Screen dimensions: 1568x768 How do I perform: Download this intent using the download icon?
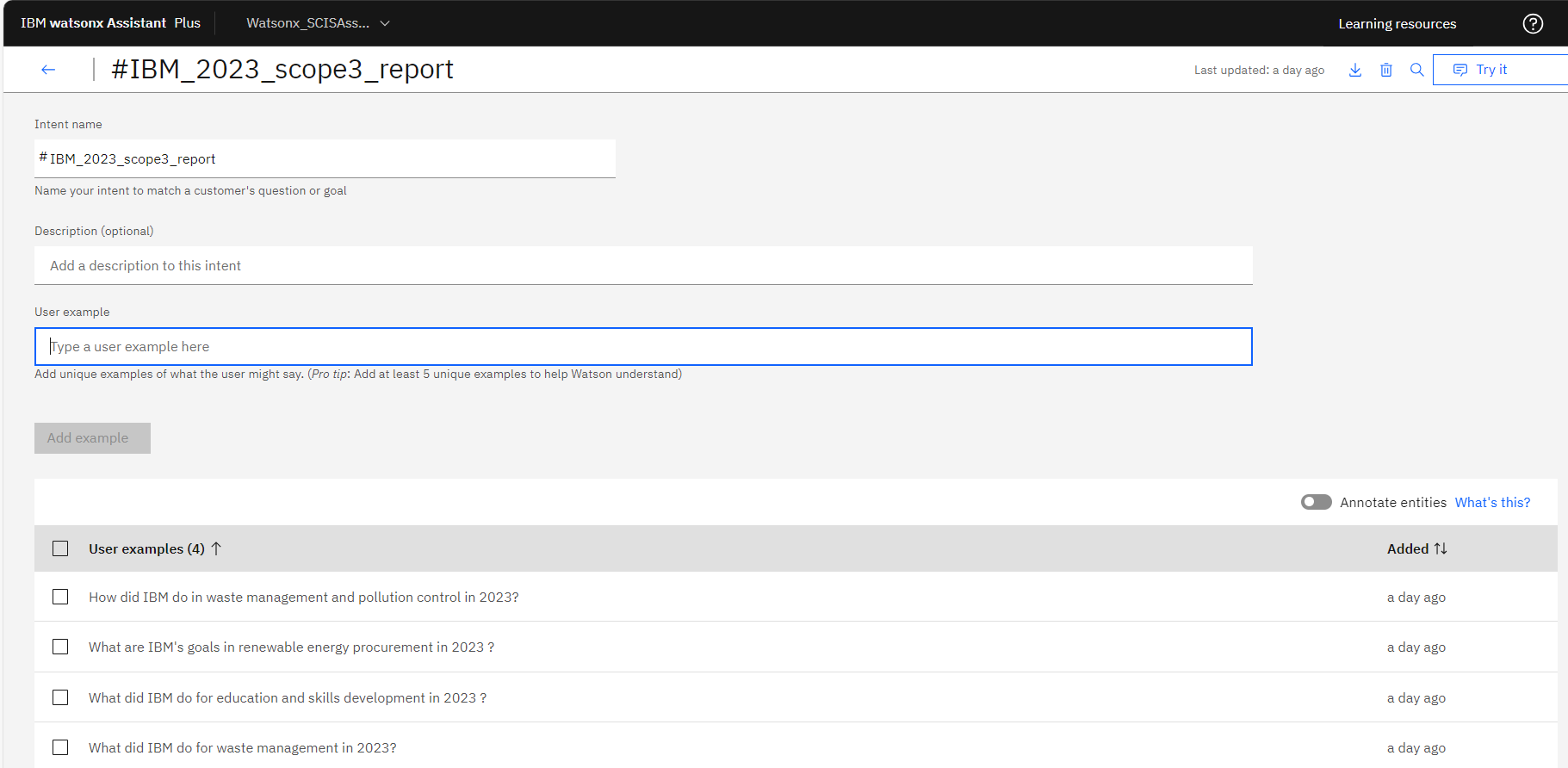point(1354,70)
